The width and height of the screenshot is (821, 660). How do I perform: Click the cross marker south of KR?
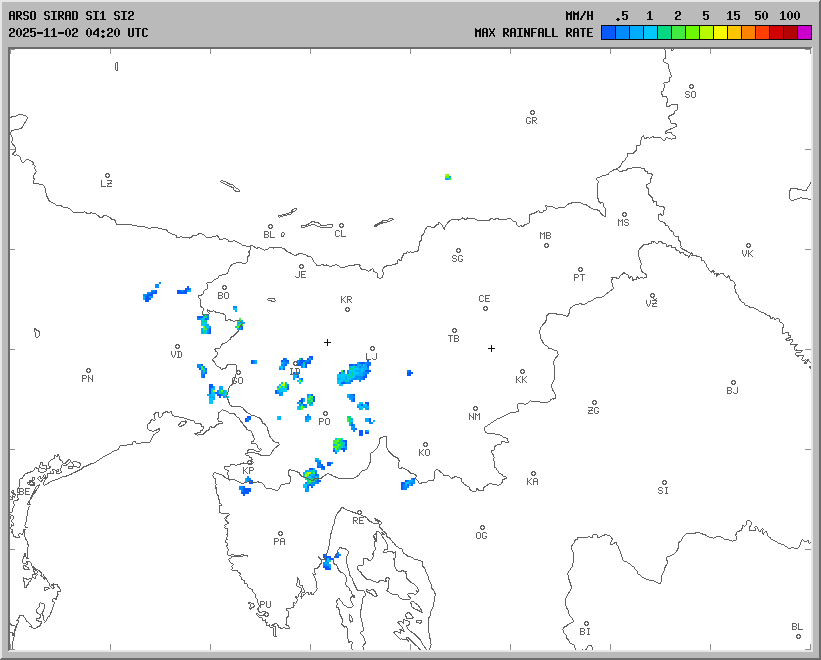point(327,342)
